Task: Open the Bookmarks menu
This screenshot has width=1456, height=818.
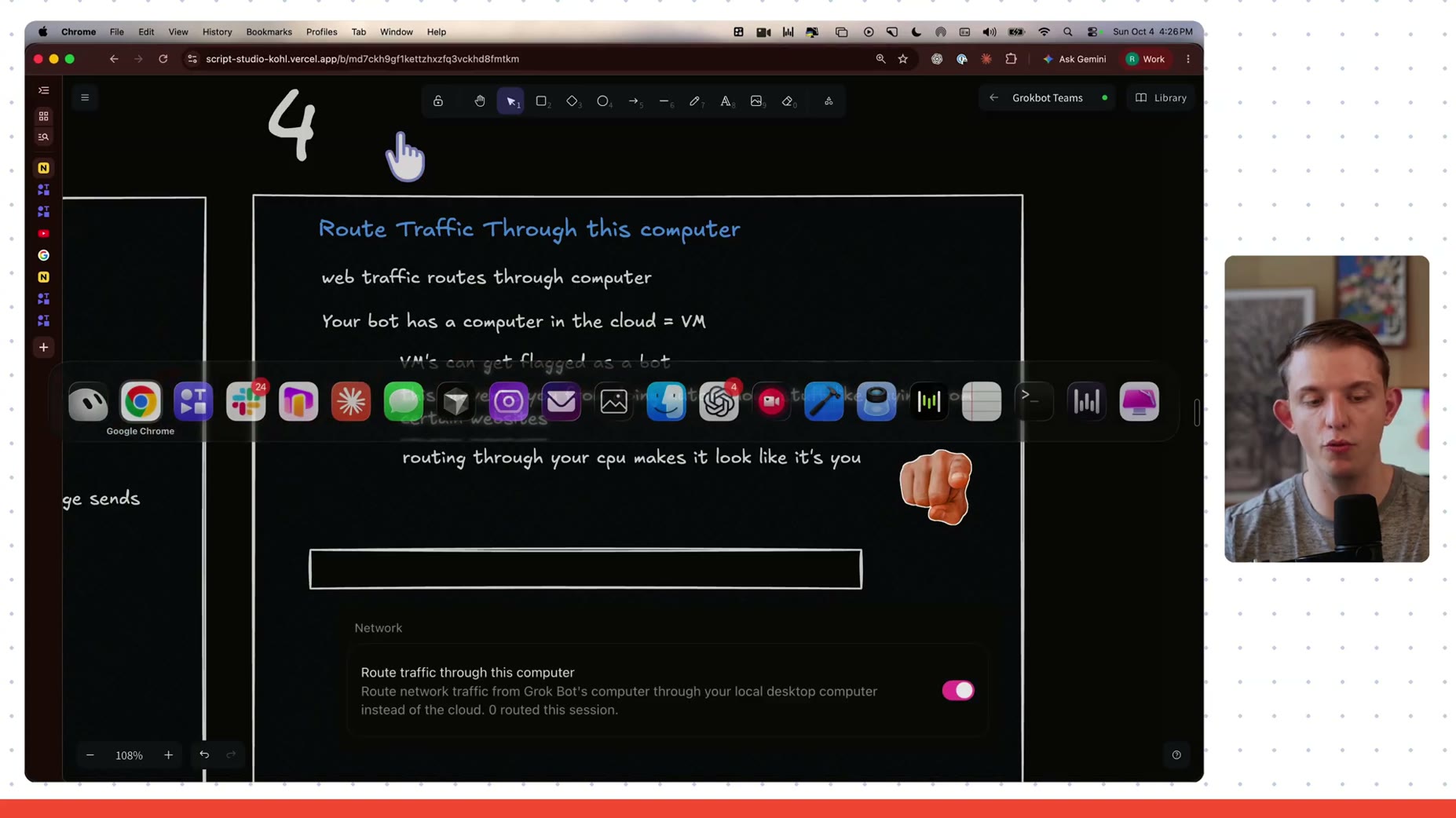Action: click(269, 32)
